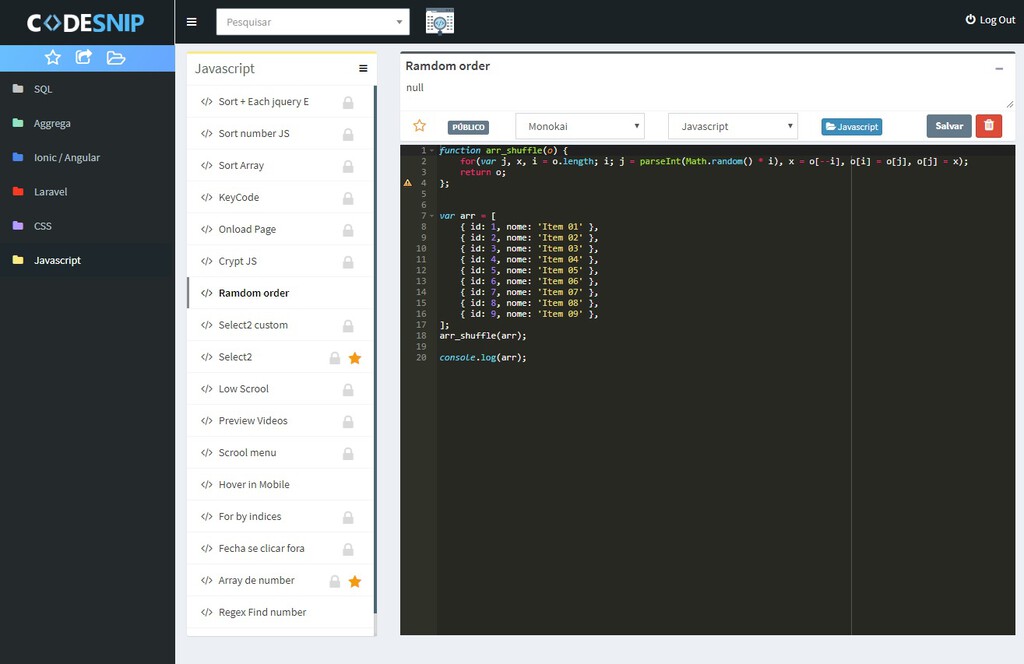Delete snippet with red trash button

(988, 126)
